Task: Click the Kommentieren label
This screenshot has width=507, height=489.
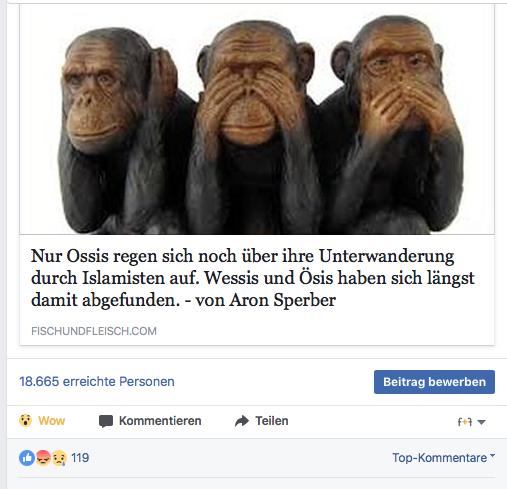Action: click(160, 421)
